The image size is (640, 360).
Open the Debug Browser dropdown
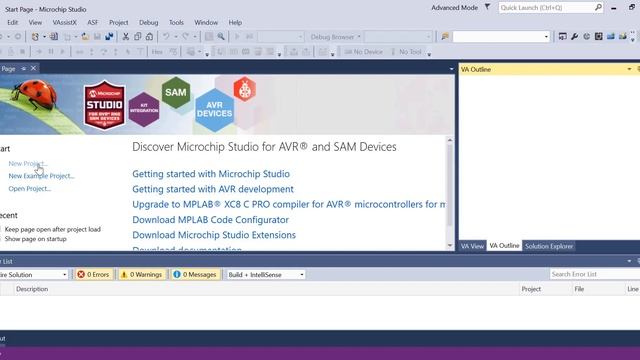click(335, 37)
